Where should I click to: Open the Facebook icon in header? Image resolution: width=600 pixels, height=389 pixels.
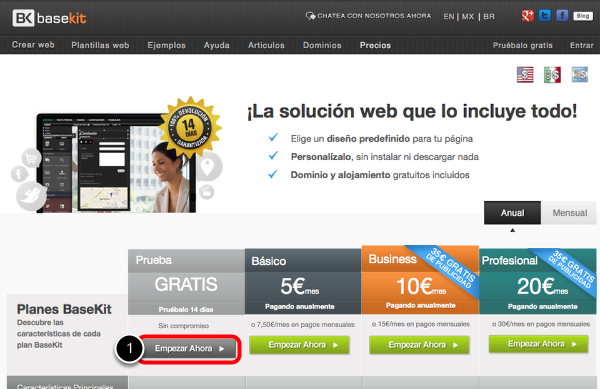point(562,16)
